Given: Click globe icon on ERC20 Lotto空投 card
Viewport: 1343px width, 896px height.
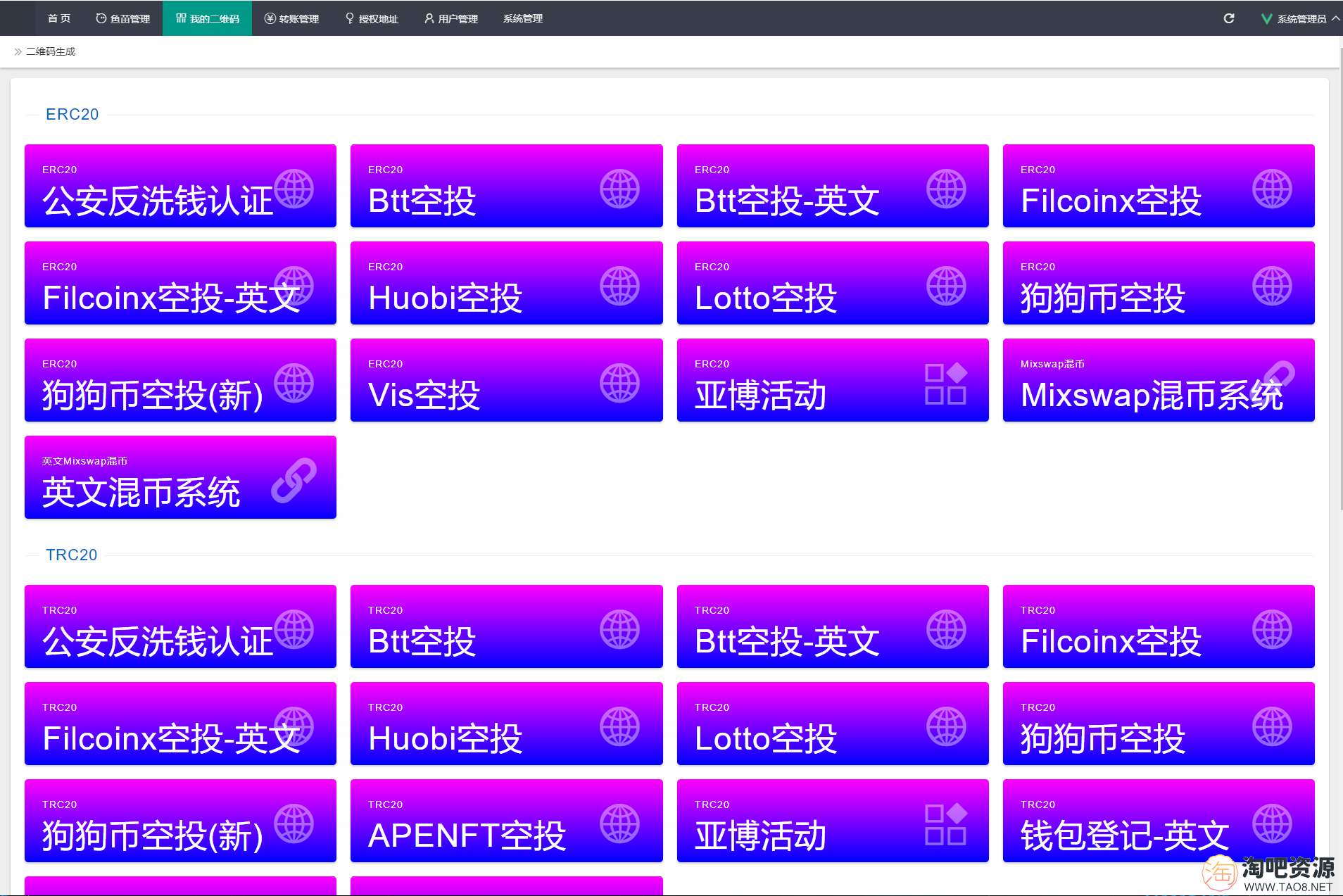Looking at the screenshot, I should 947,286.
